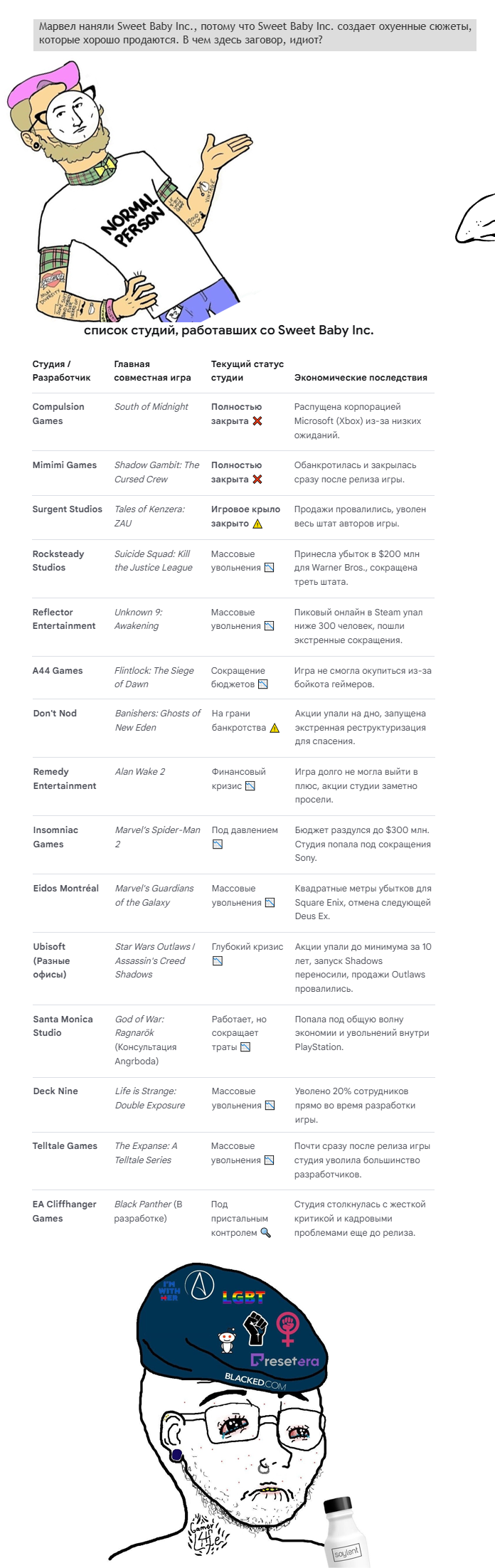
Task: Click the 'NORMAL PERSON' shirt character image
Action: pos(129,191)
